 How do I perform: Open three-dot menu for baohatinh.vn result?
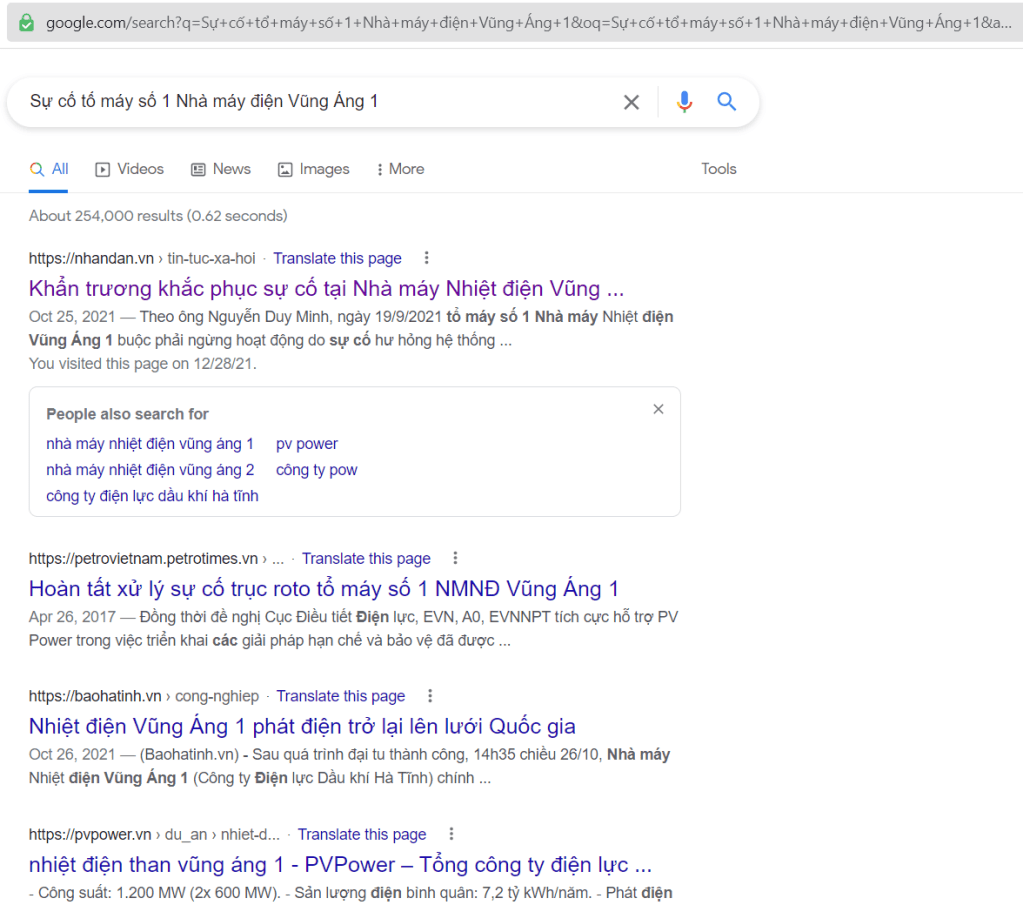pos(430,696)
